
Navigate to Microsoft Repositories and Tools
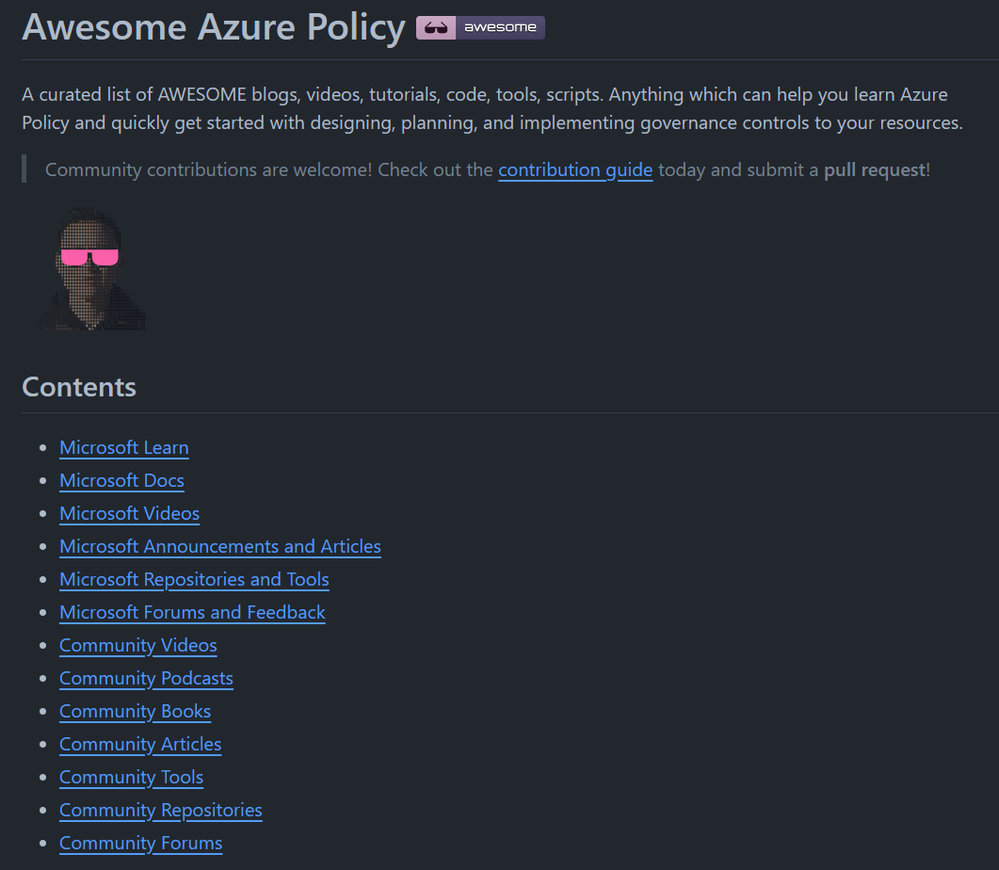tap(194, 580)
